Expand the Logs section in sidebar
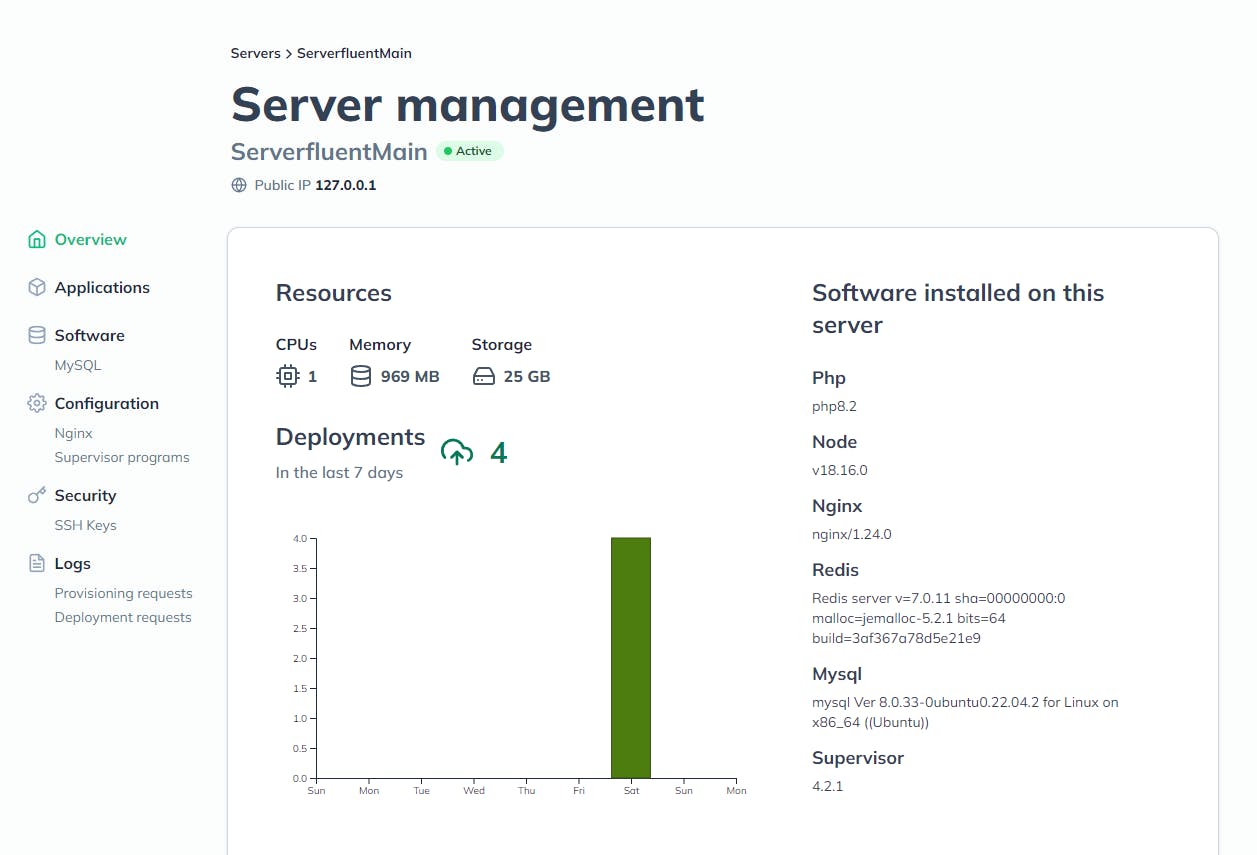 click(71, 563)
